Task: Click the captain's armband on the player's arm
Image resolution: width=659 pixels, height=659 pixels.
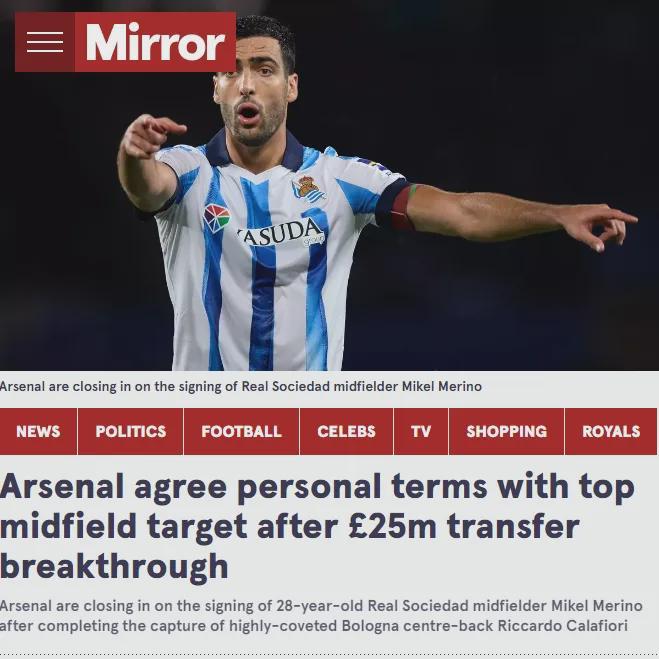Action: [398, 206]
